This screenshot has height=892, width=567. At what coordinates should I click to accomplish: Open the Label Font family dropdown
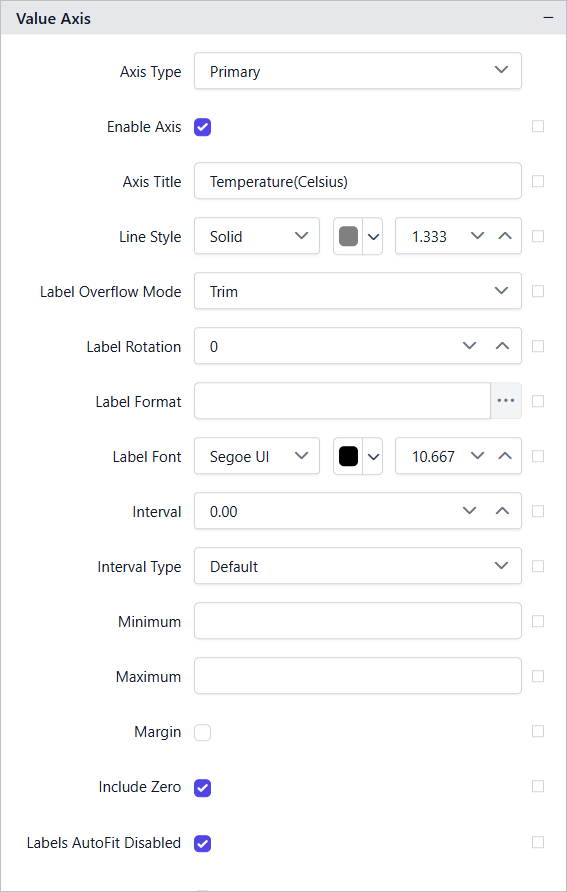click(257, 456)
